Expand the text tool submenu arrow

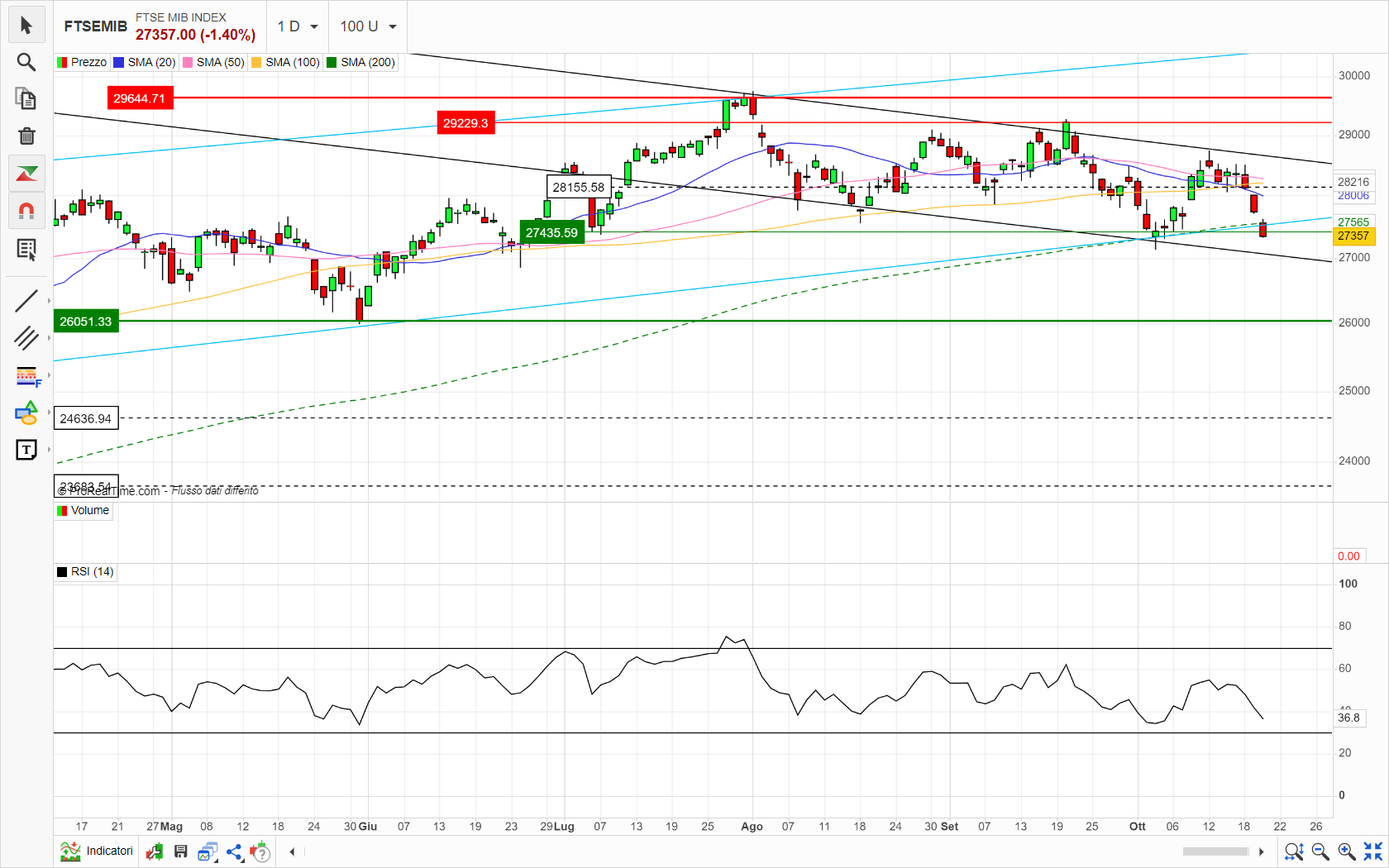coord(49,450)
